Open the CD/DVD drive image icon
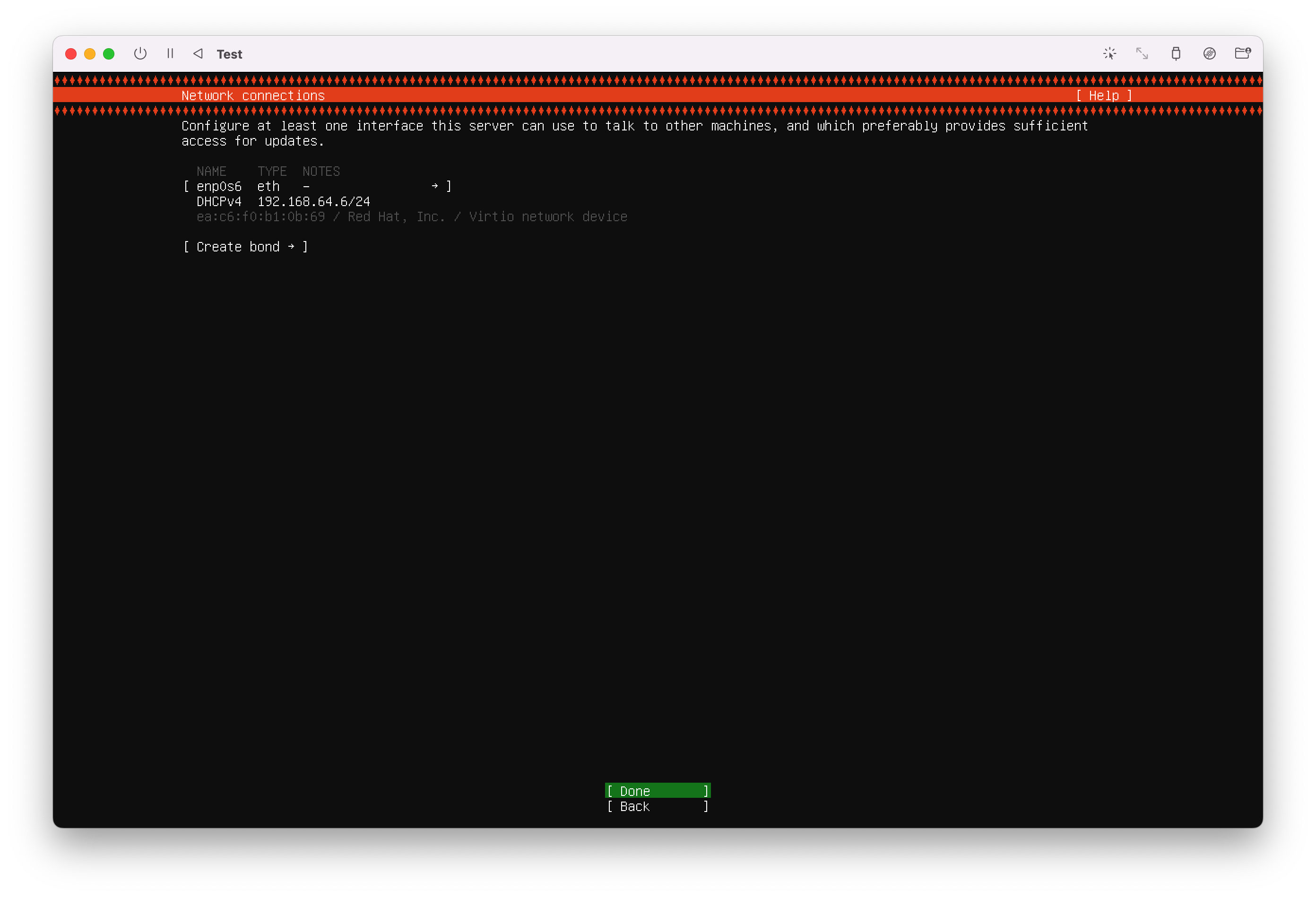Image resolution: width=1316 pixels, height=898 pixels. click(1209, 54)
